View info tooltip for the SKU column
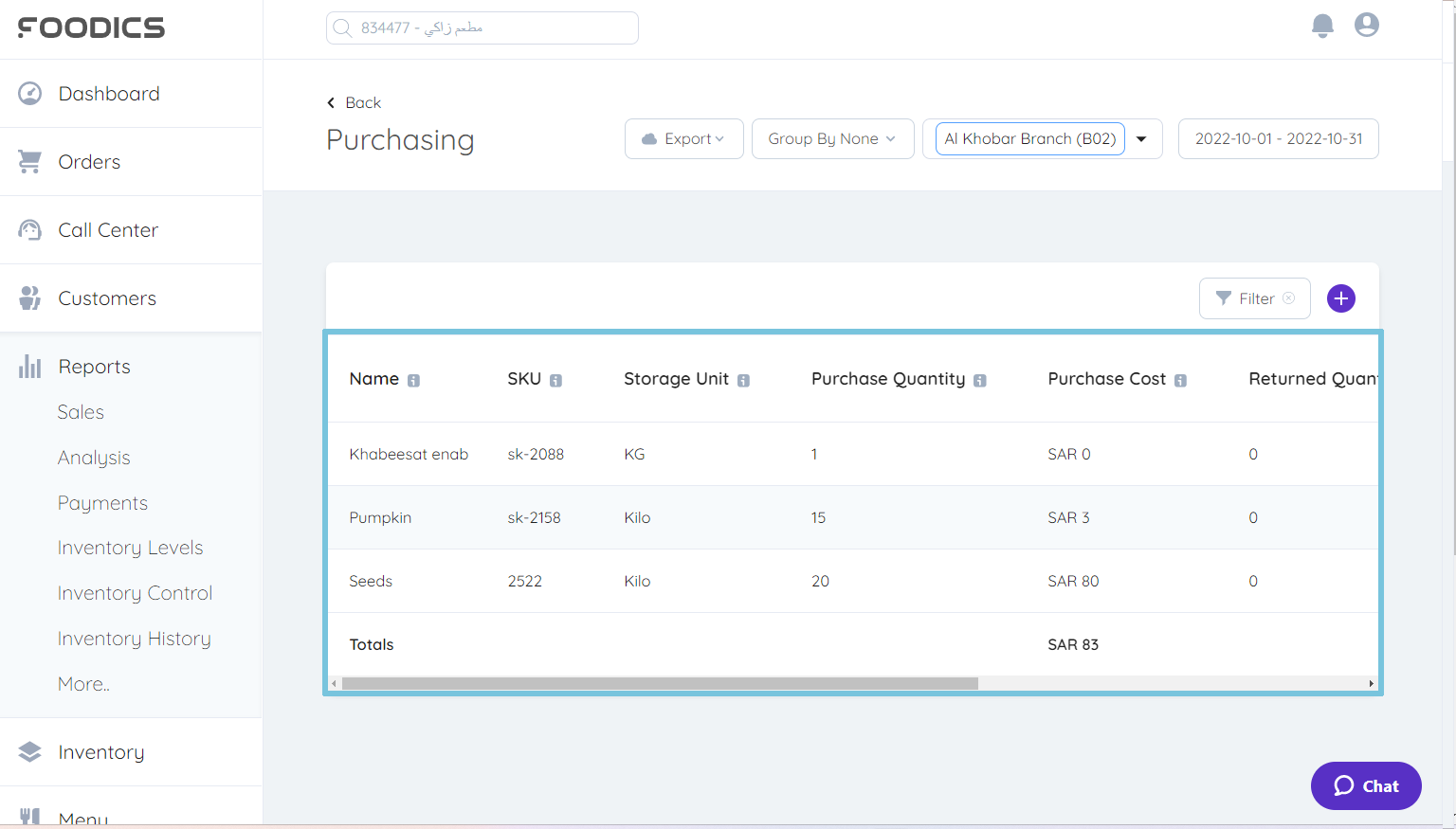 pos(557,379)
